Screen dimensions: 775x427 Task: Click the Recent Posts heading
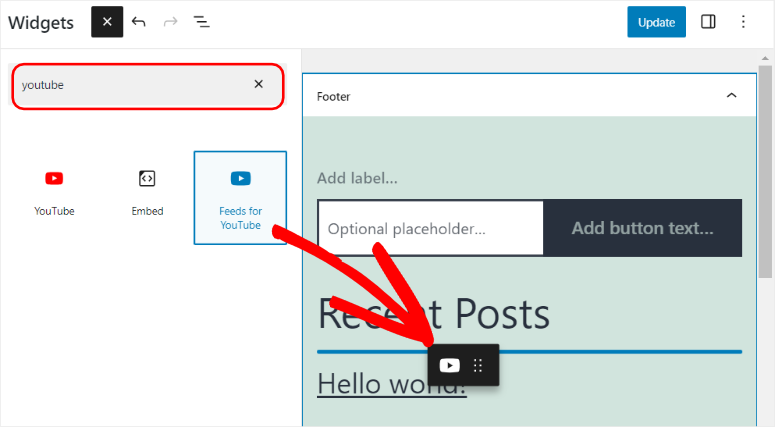click(x=433, y=314)
